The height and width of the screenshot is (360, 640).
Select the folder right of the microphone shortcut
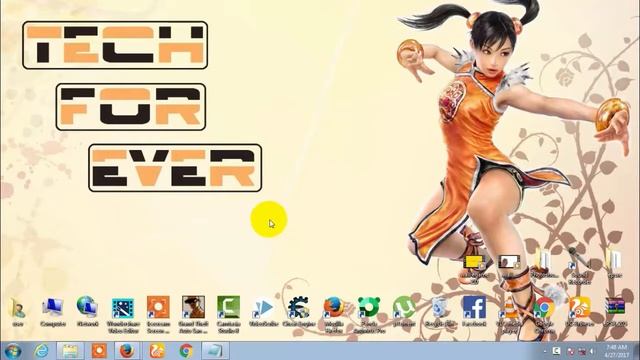click(614, 264)
